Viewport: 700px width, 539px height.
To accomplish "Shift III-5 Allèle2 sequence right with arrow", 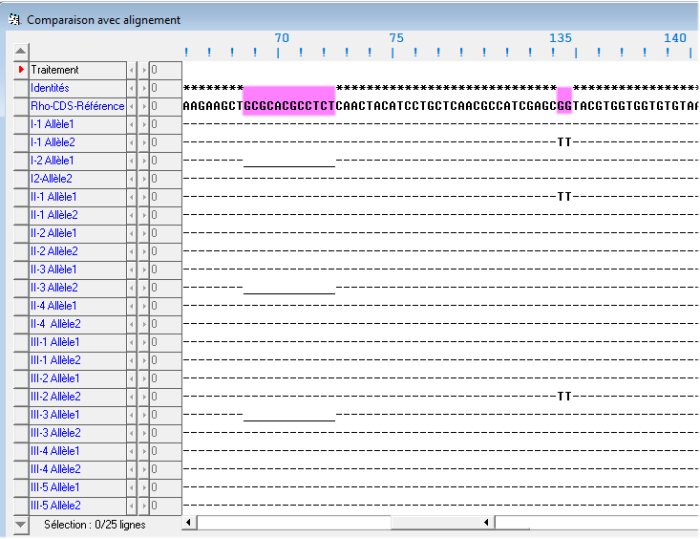I will coord(142,506).
